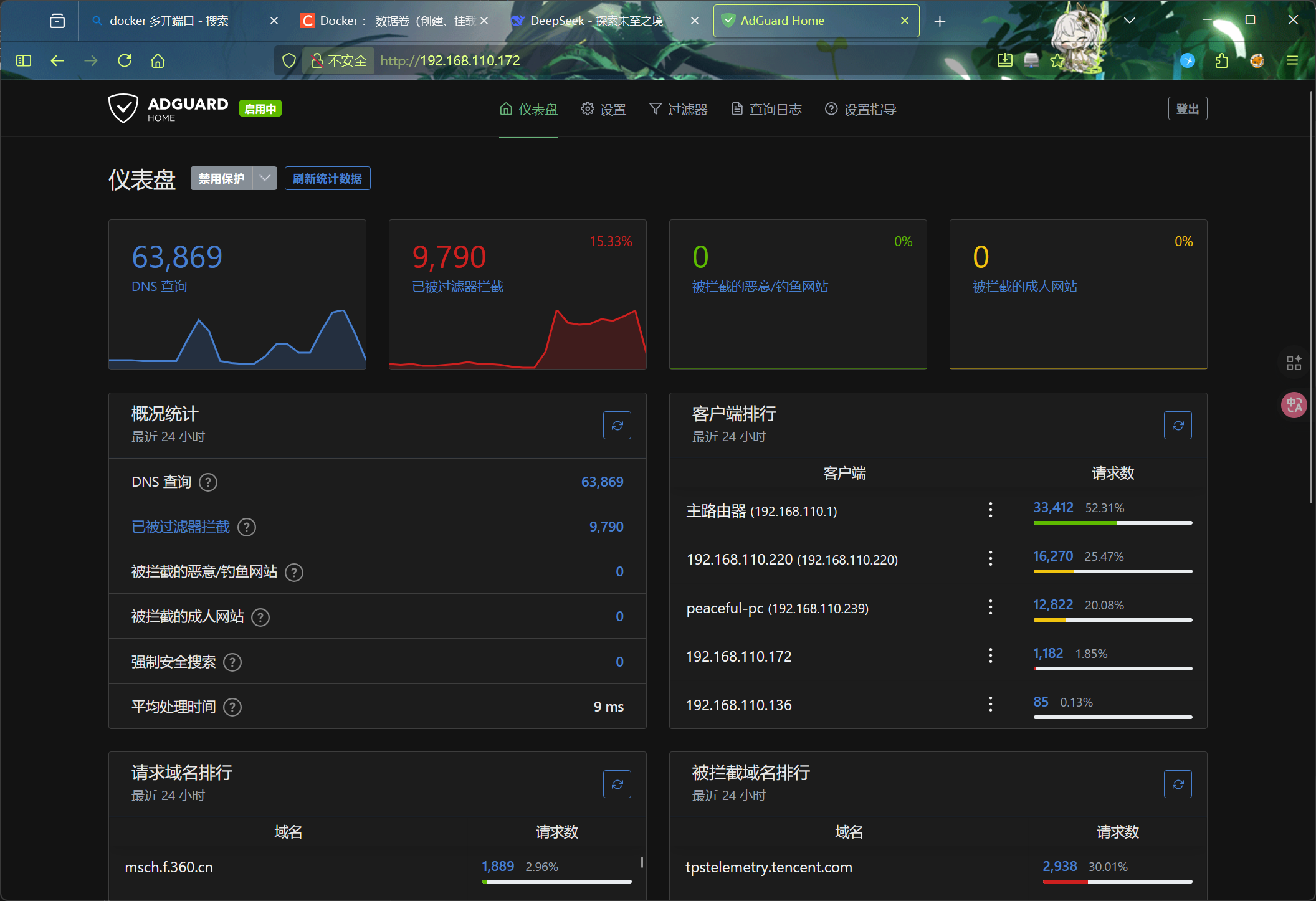
Task: Expand the 禁用保护 dropdown arrow
Action: click(x=265, y=179)
